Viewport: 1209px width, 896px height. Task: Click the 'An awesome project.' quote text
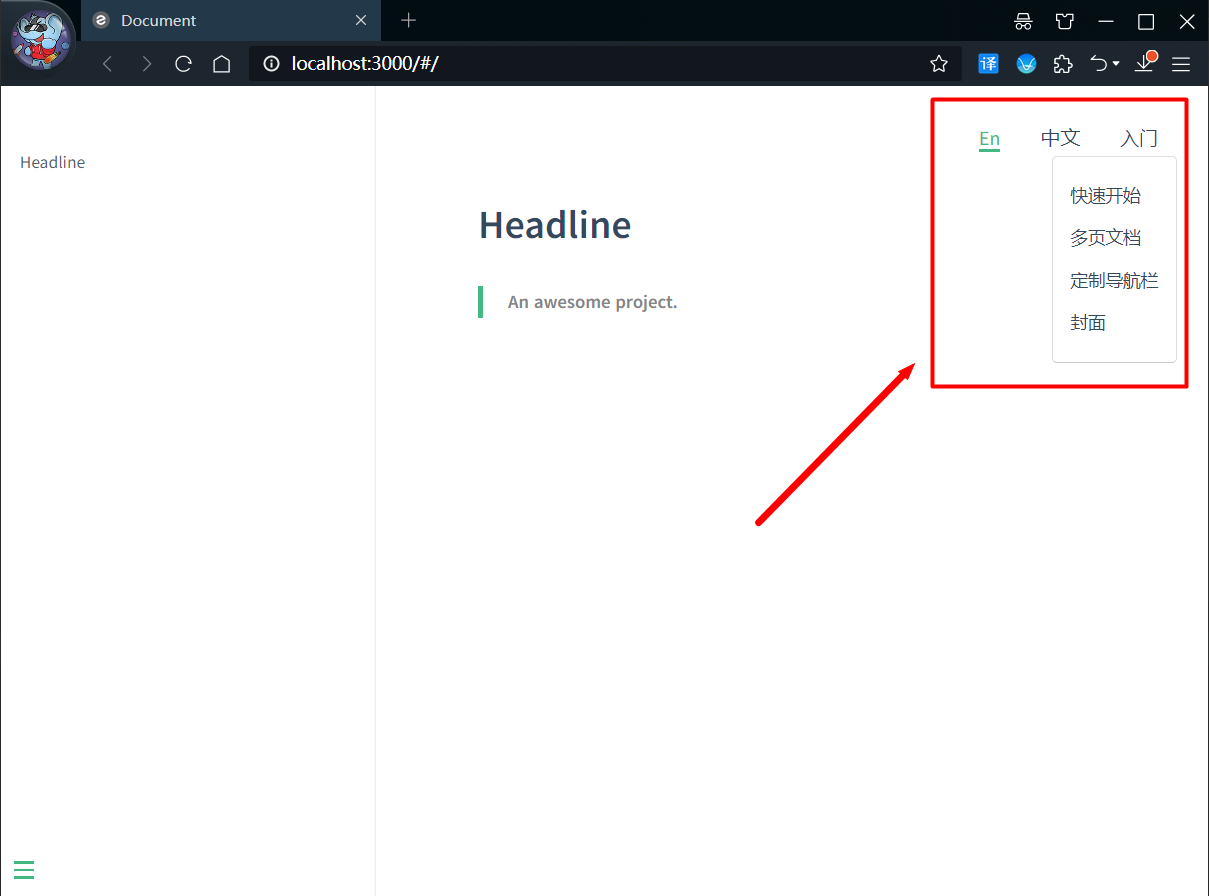[592, 302]
